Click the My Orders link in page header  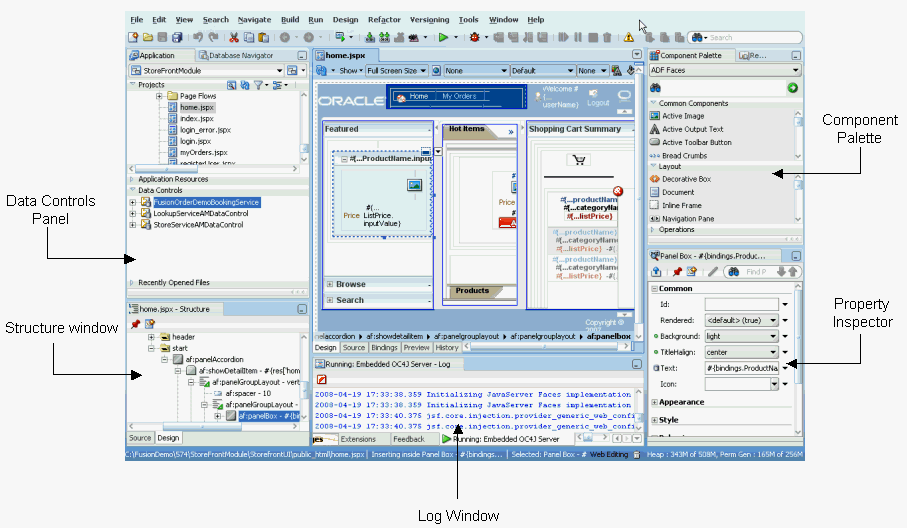[x=459, y=97]
